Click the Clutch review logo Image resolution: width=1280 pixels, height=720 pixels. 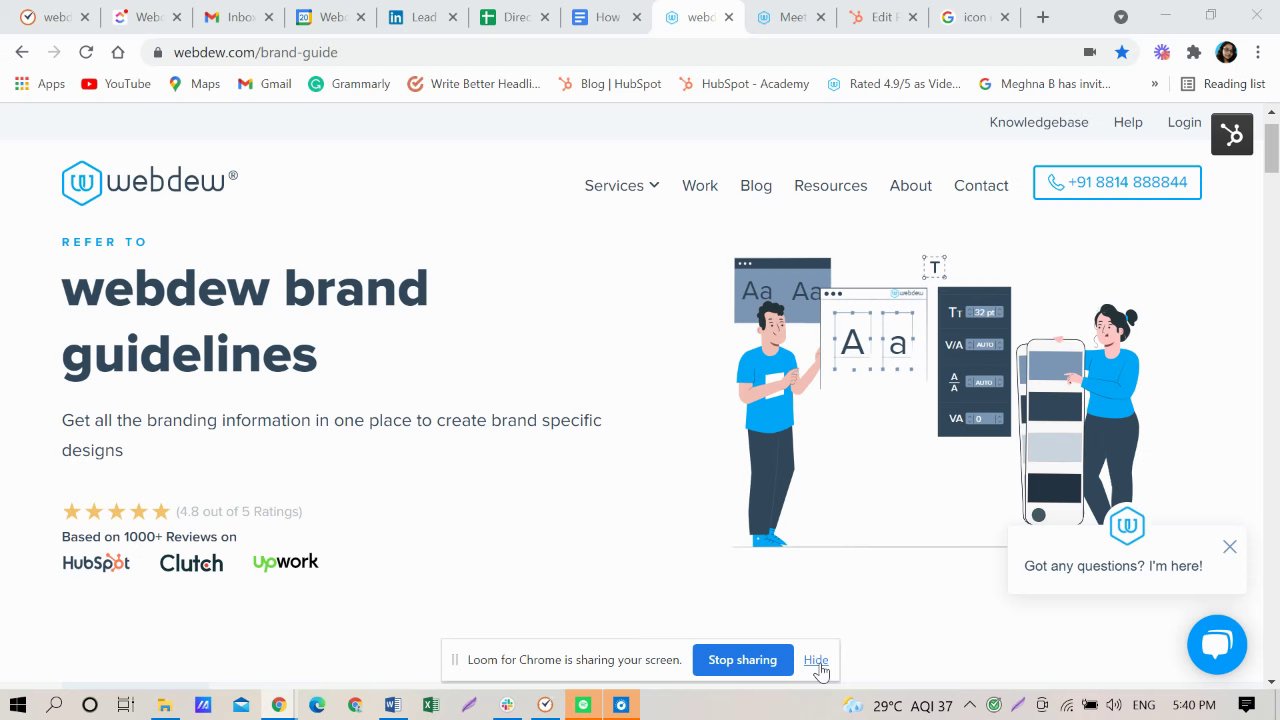click(x=191, y=563)
